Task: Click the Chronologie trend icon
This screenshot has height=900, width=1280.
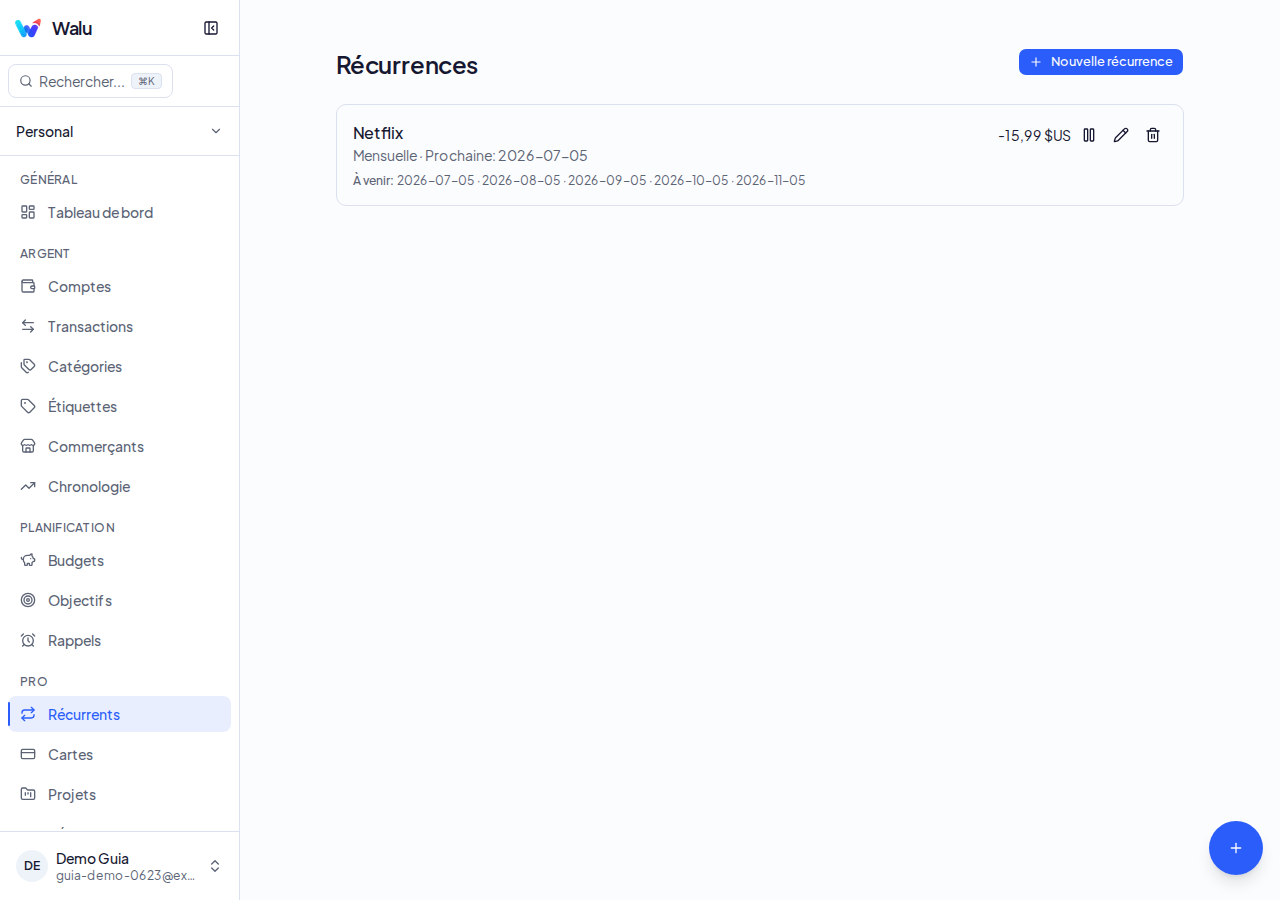Action: (x=28, y=486)
